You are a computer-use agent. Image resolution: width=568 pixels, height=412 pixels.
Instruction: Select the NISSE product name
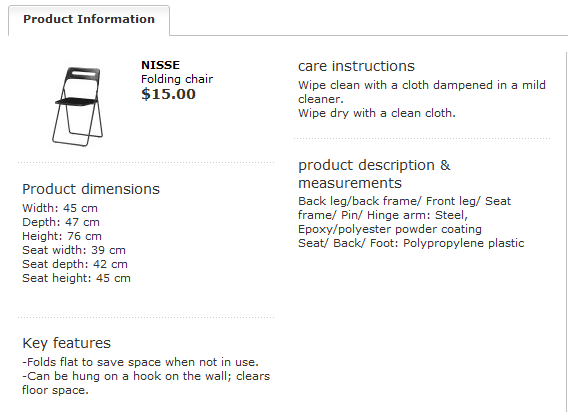(160, 65)
